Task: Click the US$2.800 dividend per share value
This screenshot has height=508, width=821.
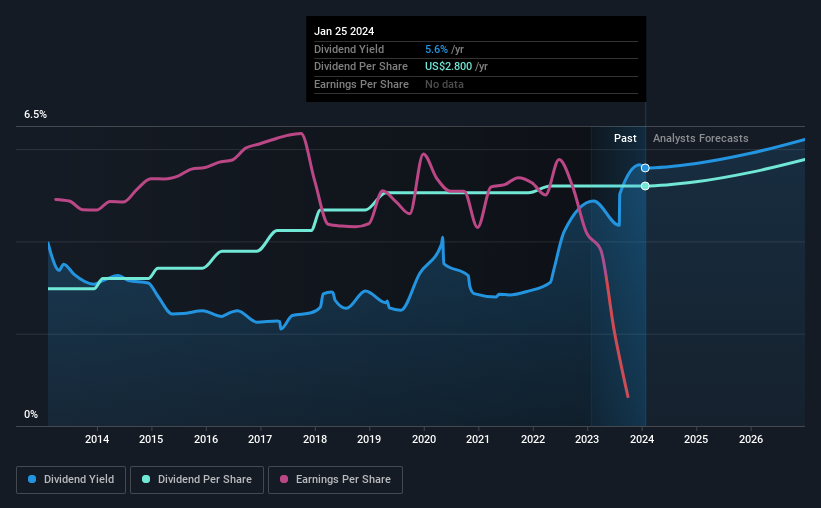Action: click(448, 67)
